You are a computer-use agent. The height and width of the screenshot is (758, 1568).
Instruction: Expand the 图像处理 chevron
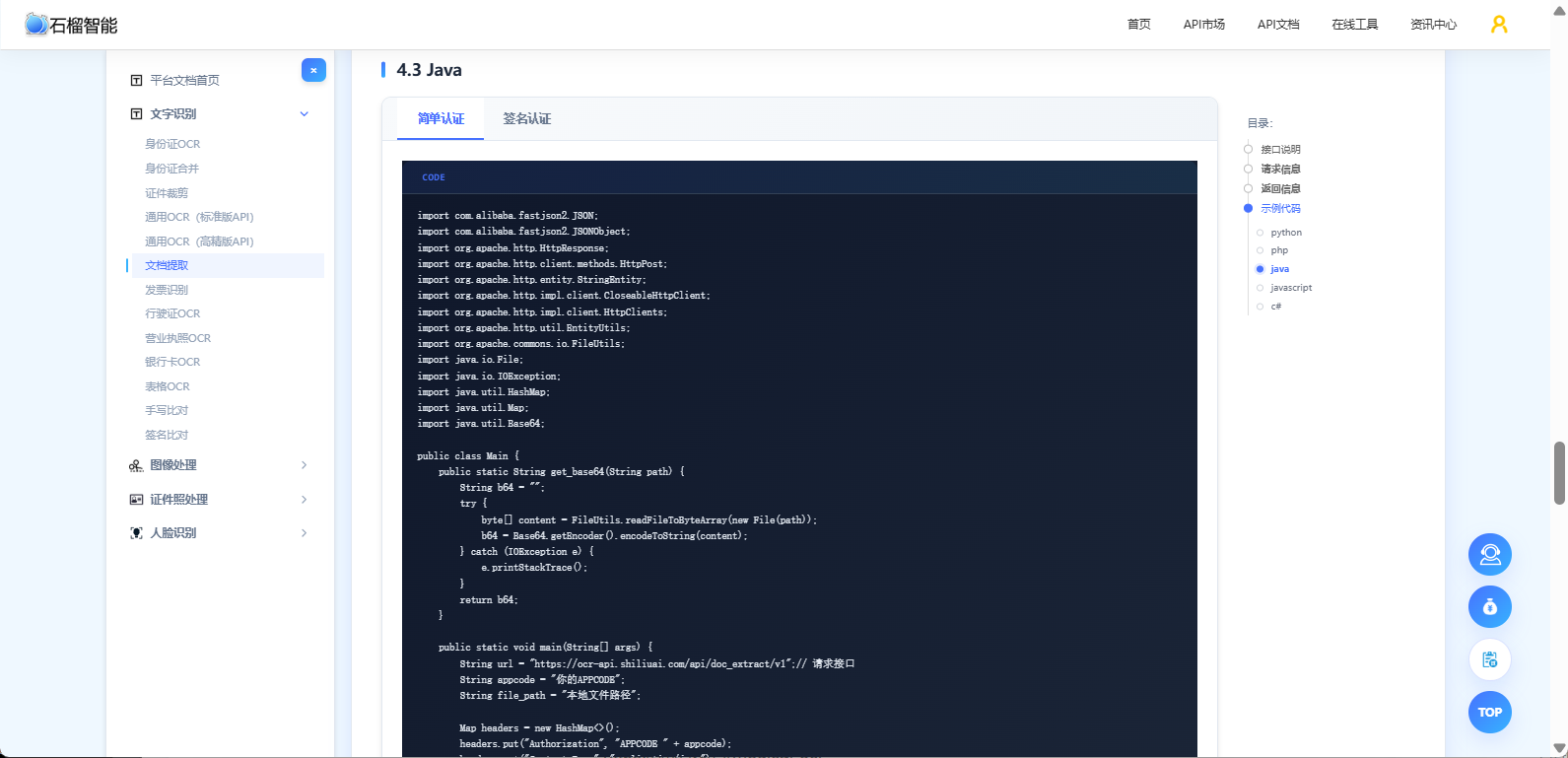coord(304,465)
